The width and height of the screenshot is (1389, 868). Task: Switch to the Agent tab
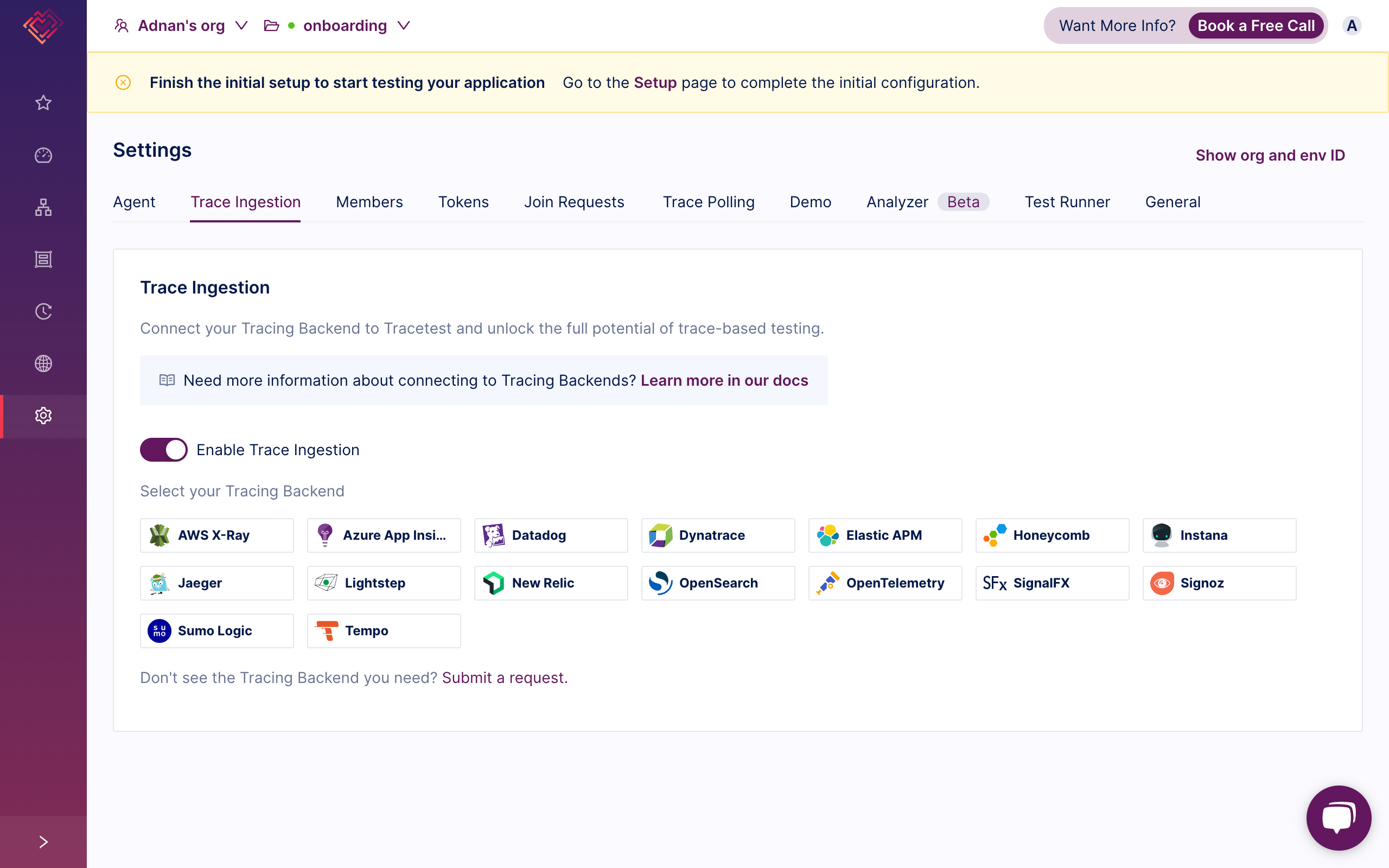coord(133,202)
